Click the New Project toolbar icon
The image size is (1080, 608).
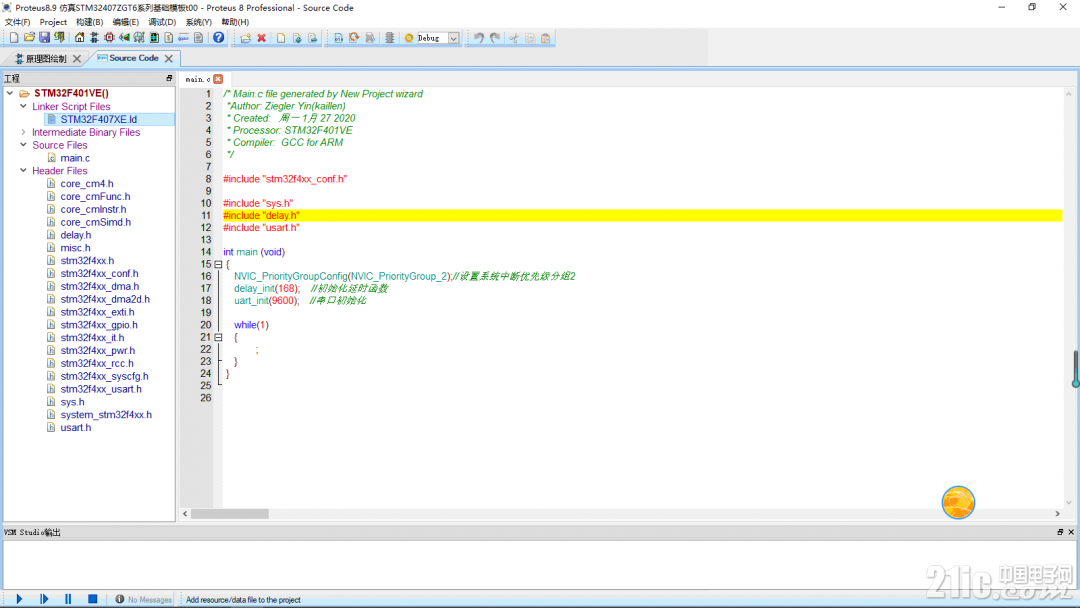(14, 38)
